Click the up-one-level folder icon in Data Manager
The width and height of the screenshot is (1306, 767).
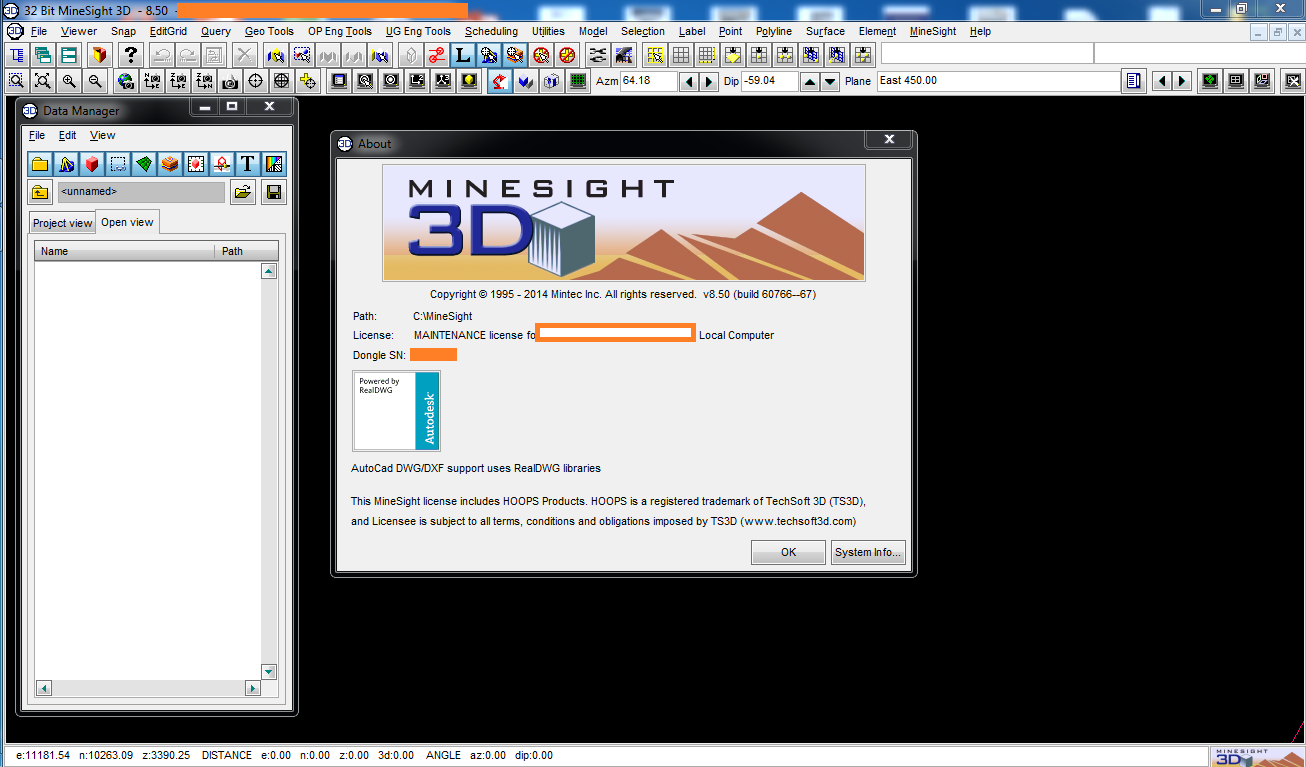pyautogui.click(x=40, y=191)
